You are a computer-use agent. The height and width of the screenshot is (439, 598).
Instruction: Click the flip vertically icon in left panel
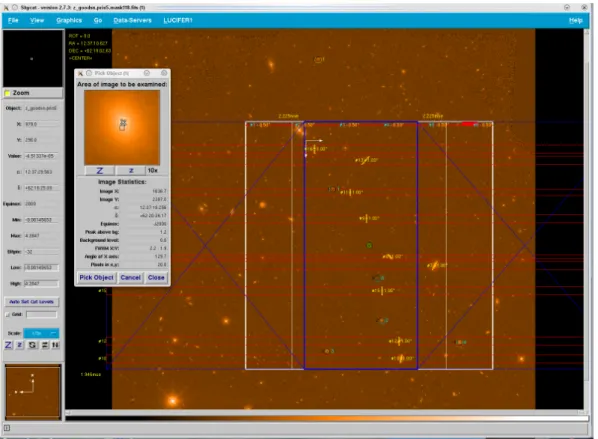pyautogui.click(x=55, y=345)
